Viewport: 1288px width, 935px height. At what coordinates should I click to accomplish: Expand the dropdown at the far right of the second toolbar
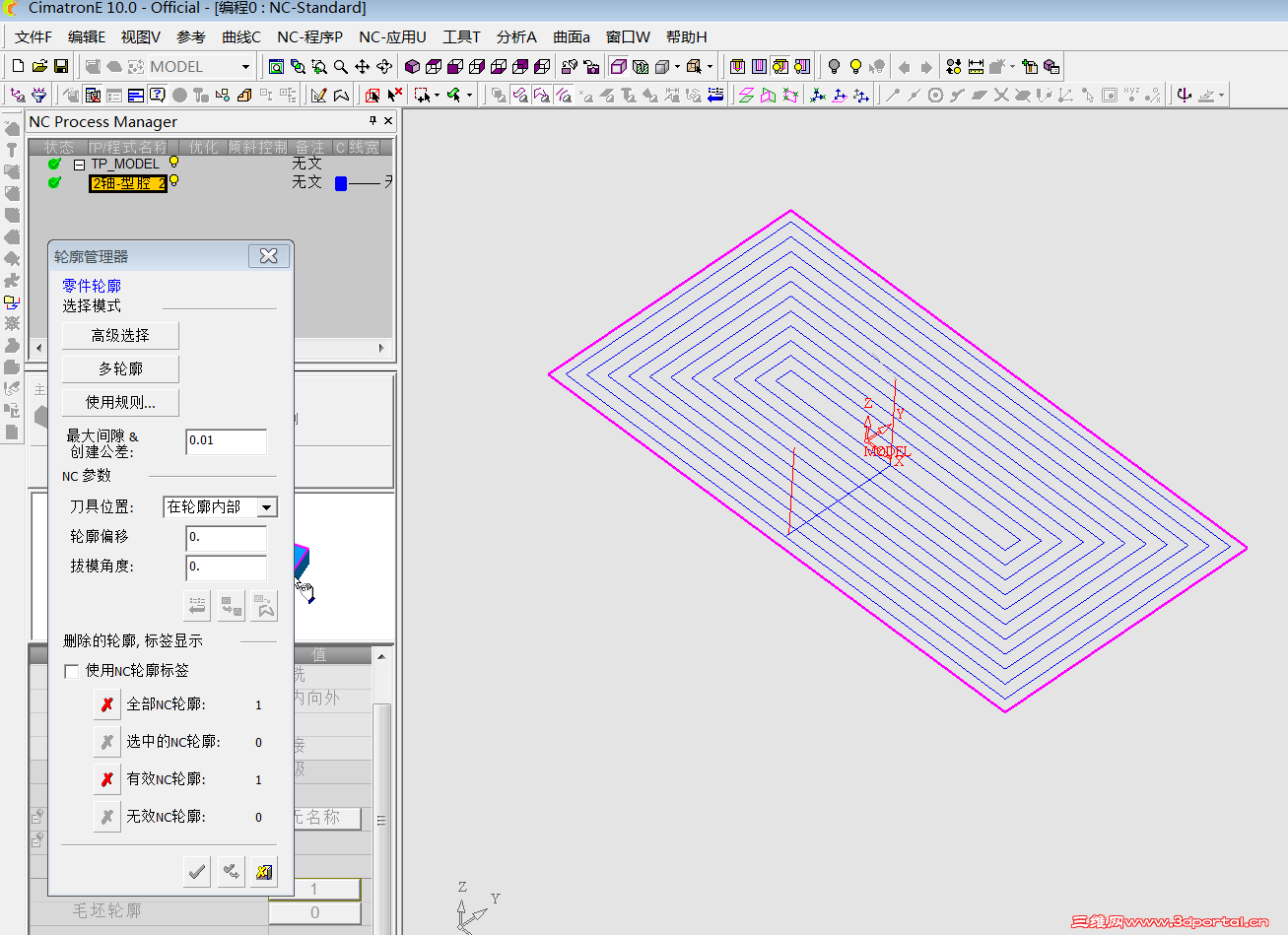point(1221,95)
